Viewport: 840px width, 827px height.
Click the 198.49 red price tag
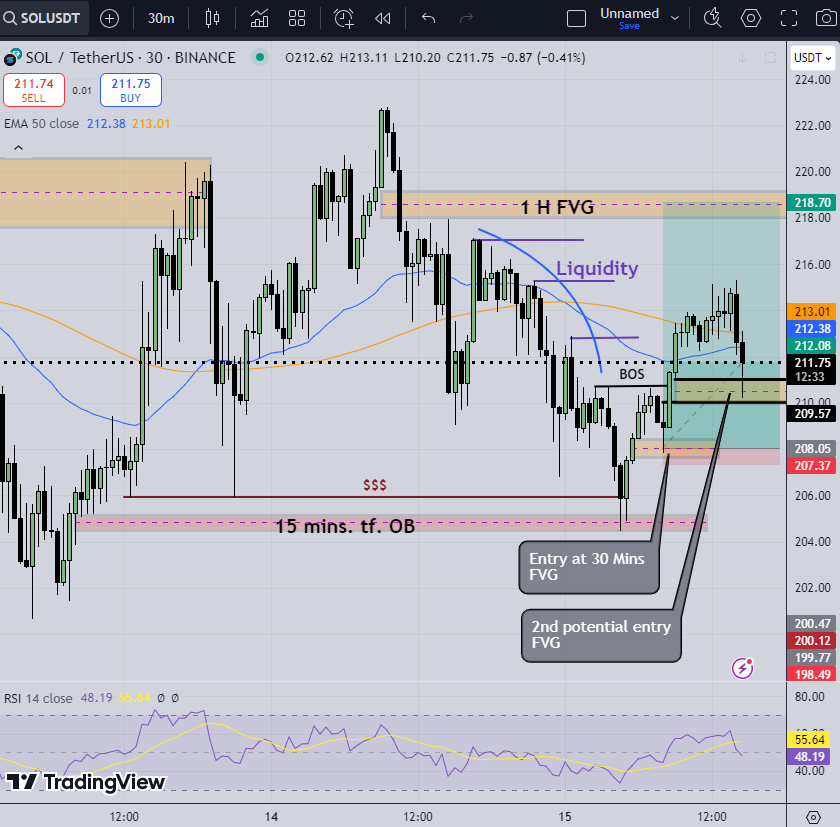tap(812, 674)
